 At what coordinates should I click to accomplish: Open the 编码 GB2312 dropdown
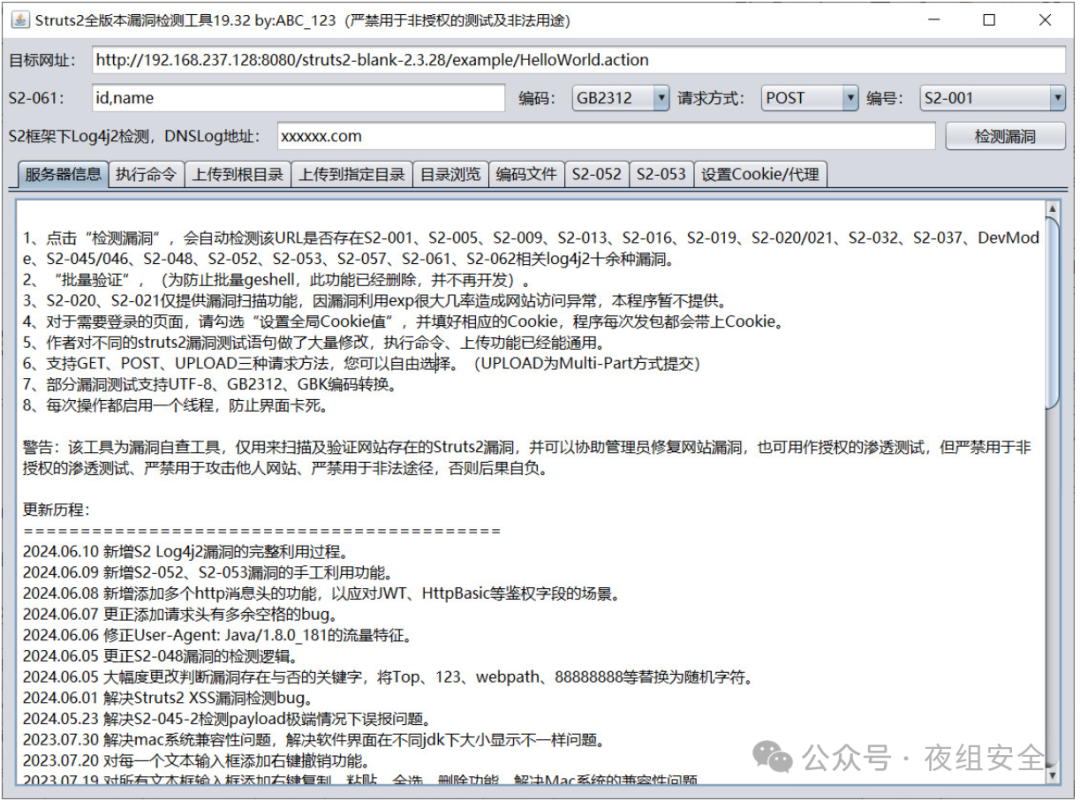[x=620, y=98]
